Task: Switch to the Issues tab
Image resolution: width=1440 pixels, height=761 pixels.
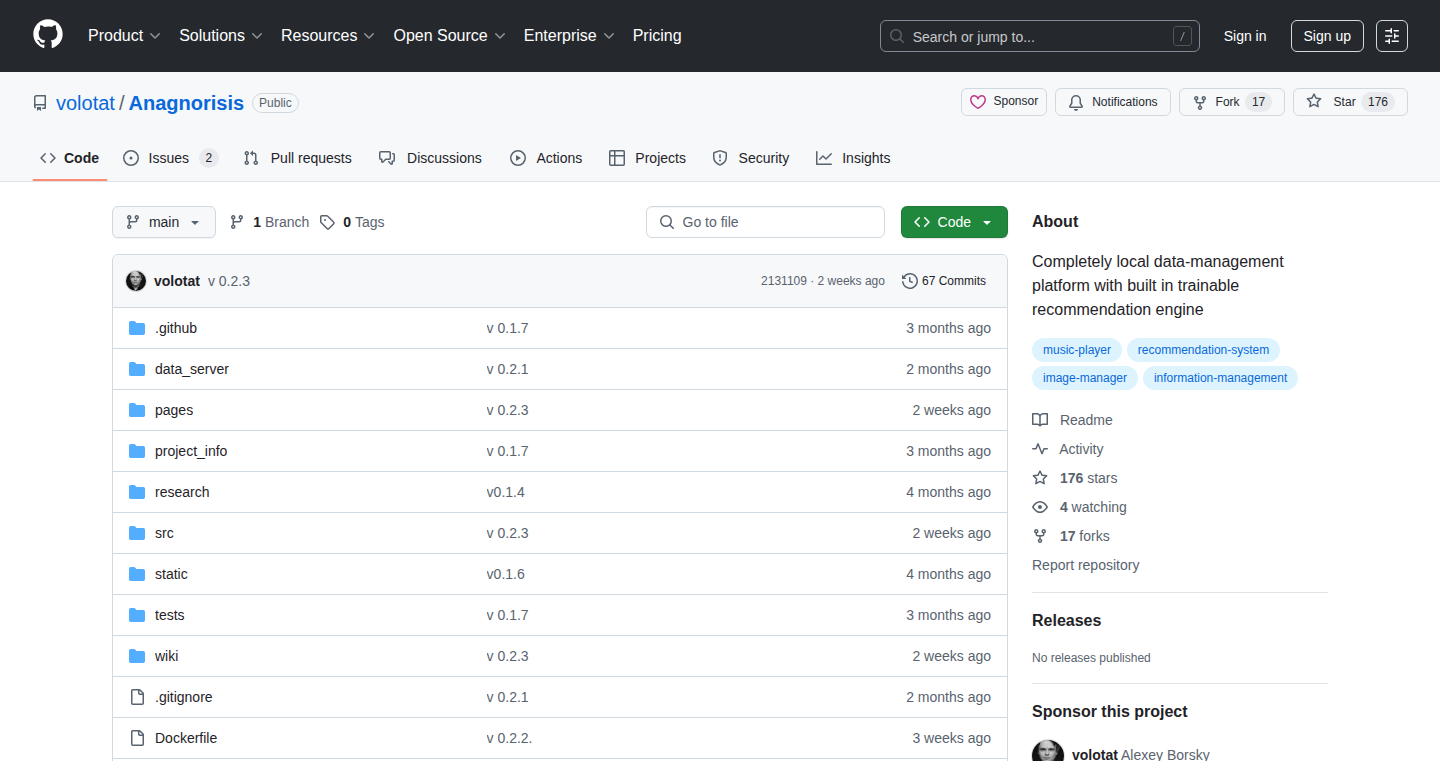Action: [x=170, y=158]
